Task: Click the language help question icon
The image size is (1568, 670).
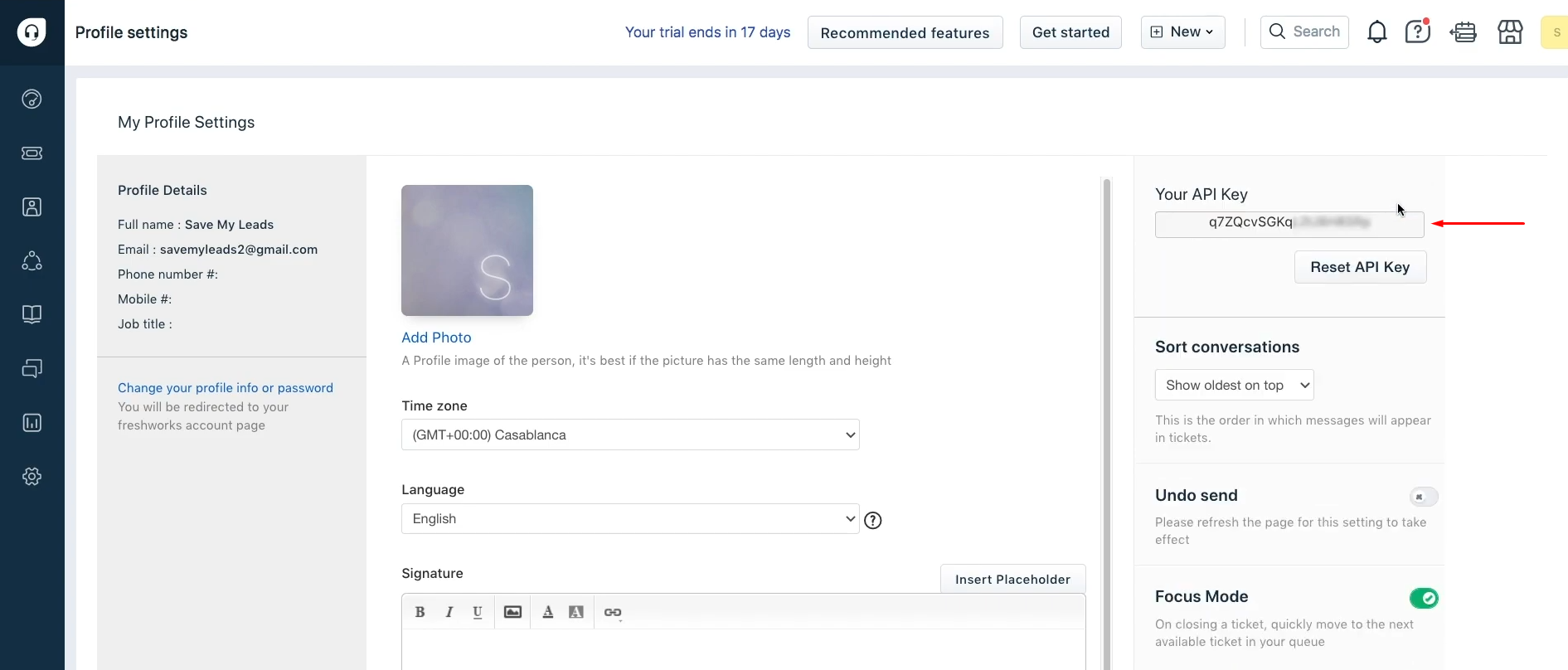Action: tap(873, 521)
